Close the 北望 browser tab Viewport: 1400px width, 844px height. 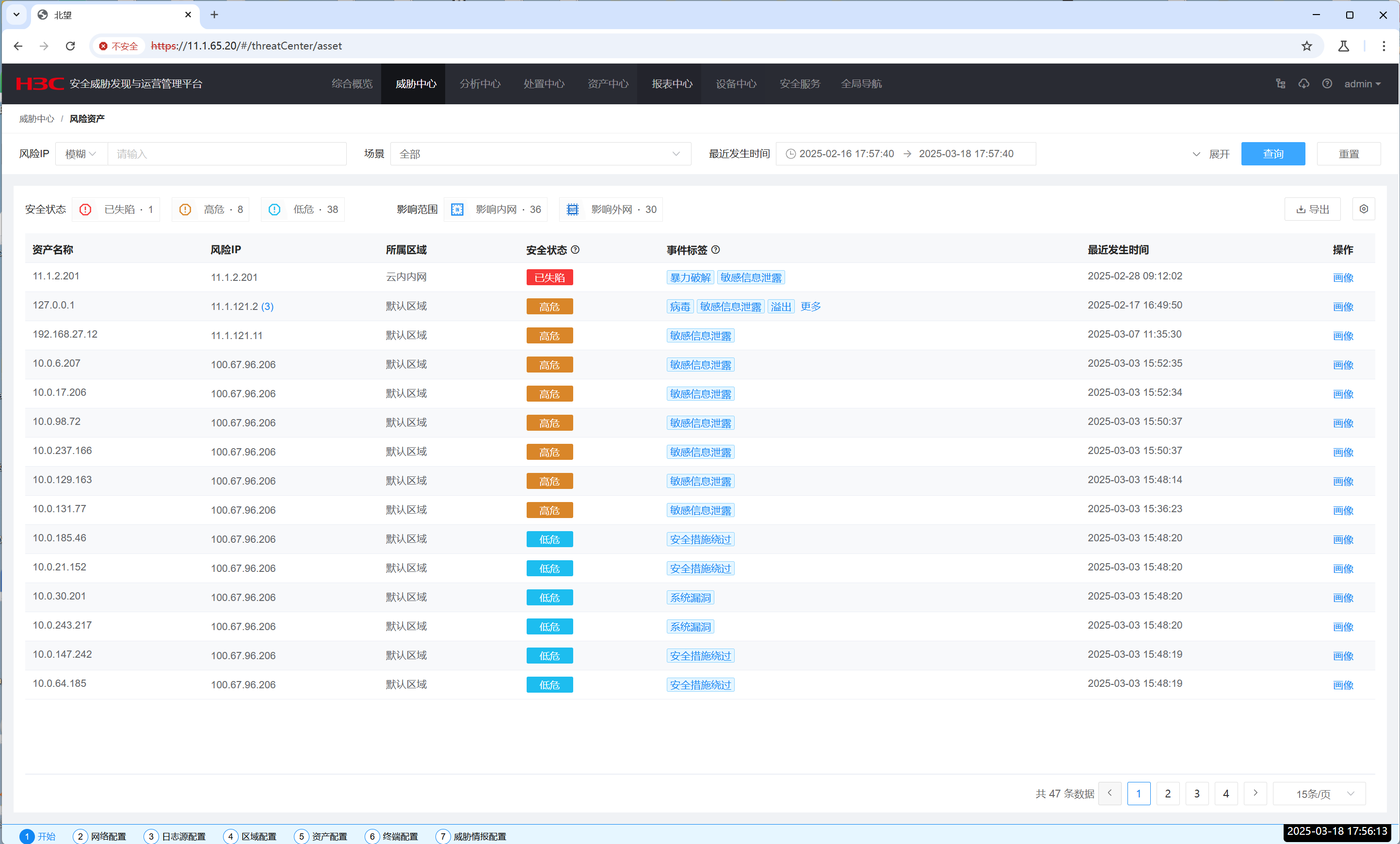(188, 15)
